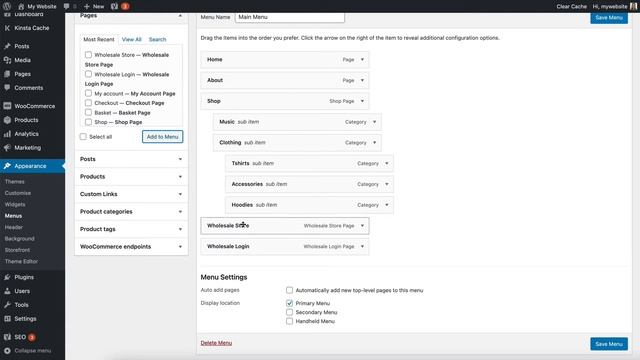
Task: Open the comments bubble icon in admin bar
Action: (x=67, y=6)
